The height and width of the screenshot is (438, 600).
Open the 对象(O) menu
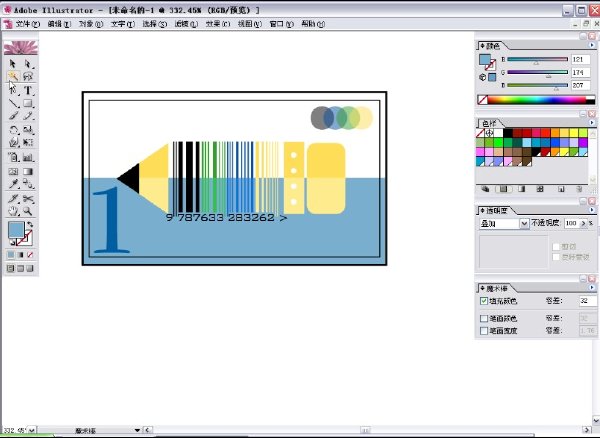tap(91, 24)
